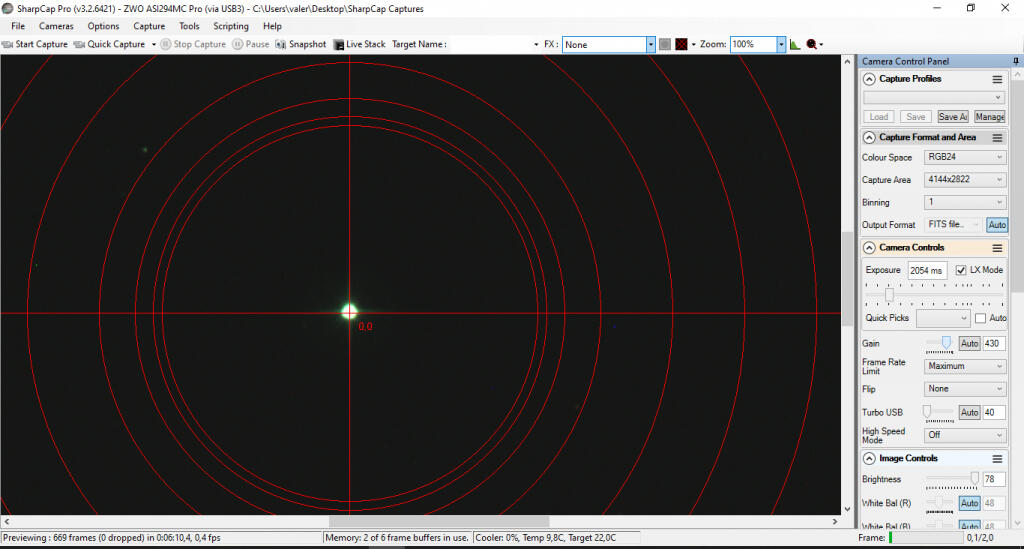Screen dimensions: 1024x549
Task: Start Live Stack from the toolbar
Action: pyautogui.click(x=359, y=44)
